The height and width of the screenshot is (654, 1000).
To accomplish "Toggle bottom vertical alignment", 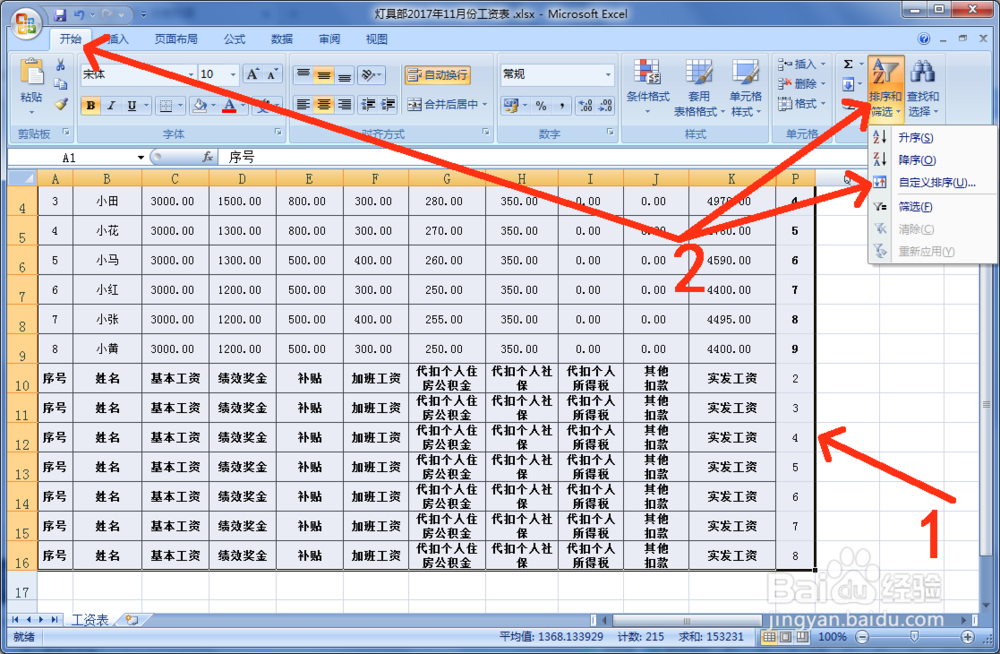I will pos(344,75).
